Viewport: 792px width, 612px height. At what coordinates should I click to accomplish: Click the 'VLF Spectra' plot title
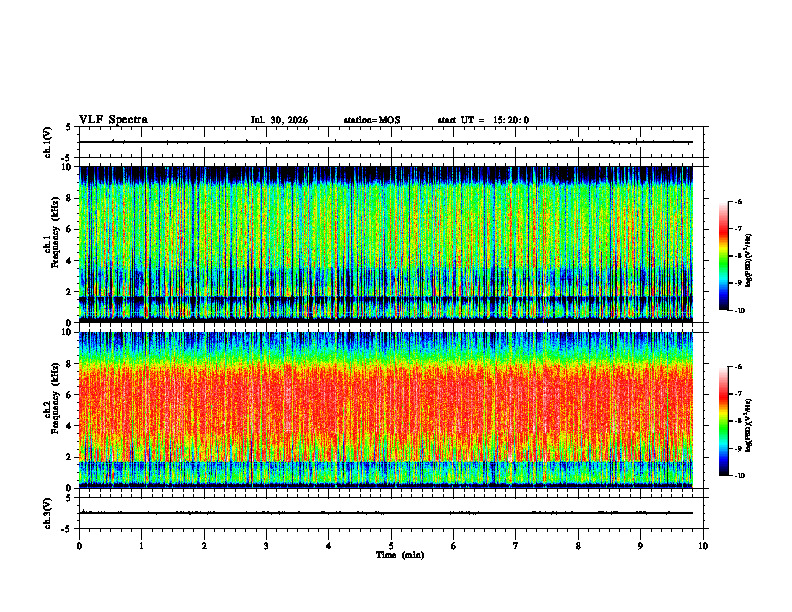point(113,120)
